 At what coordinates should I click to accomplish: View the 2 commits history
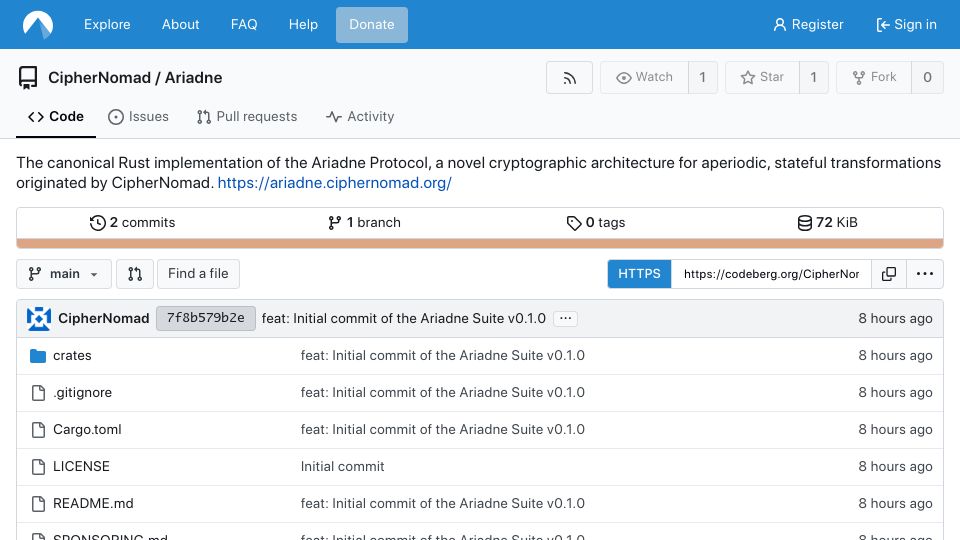point(132,223)
